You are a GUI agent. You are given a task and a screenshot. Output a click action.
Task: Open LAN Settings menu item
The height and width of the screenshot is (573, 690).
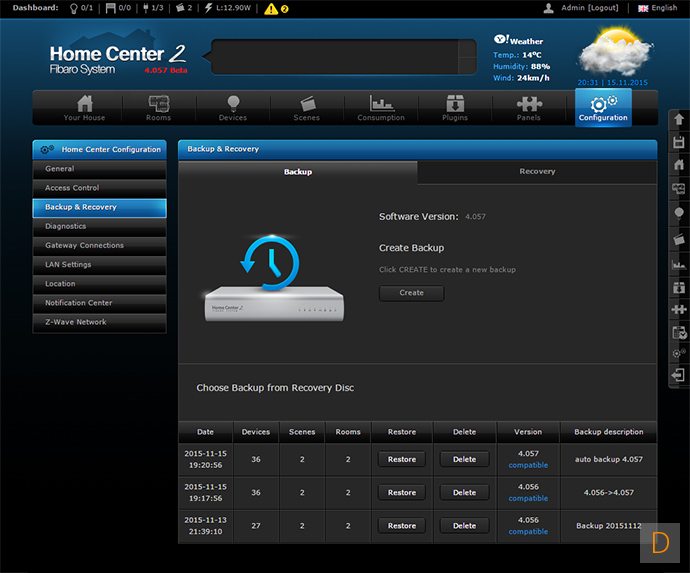click(99, 264)
